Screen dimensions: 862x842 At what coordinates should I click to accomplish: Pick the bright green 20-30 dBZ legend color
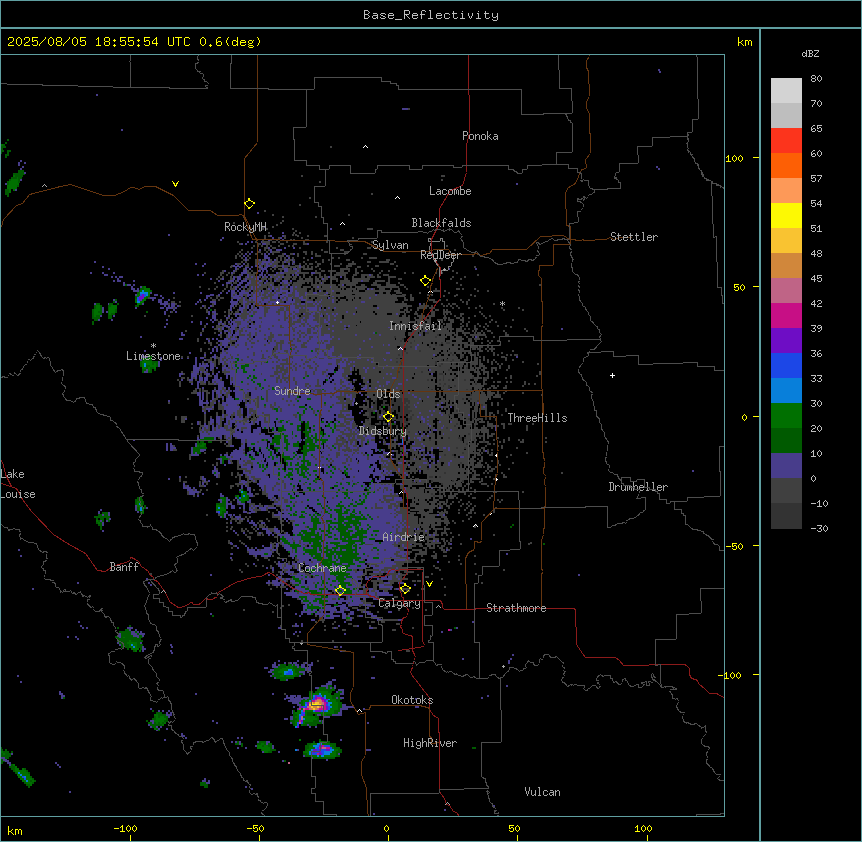(x=786, y=416)
